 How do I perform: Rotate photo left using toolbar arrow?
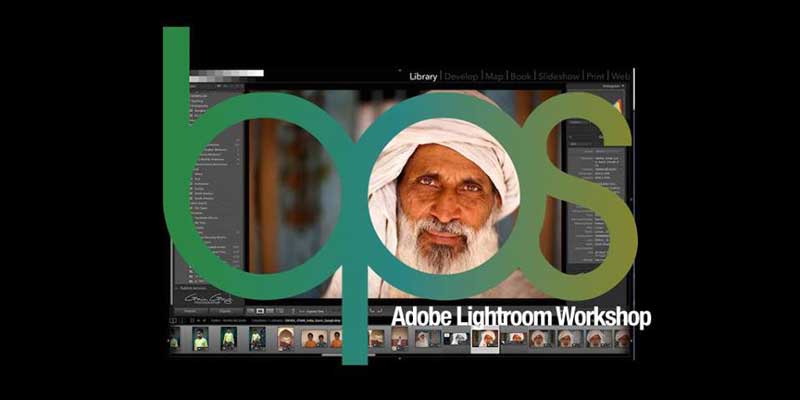(x=372, y=310)
